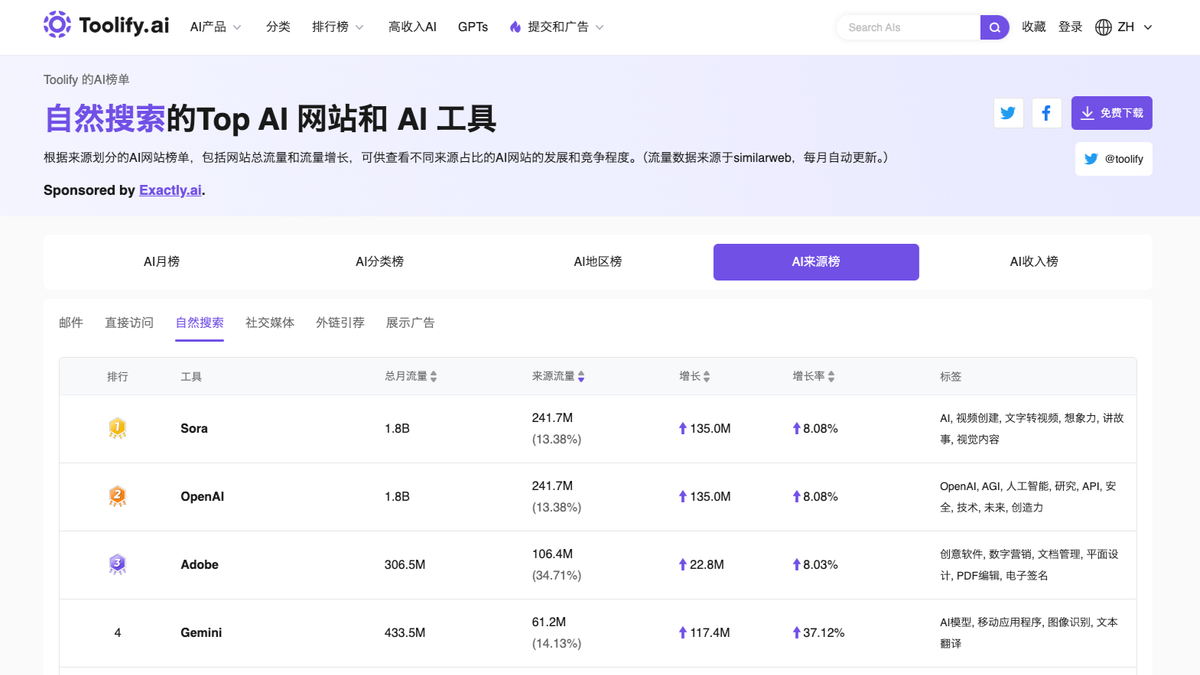Open the ZH language dropdown

1124,27
